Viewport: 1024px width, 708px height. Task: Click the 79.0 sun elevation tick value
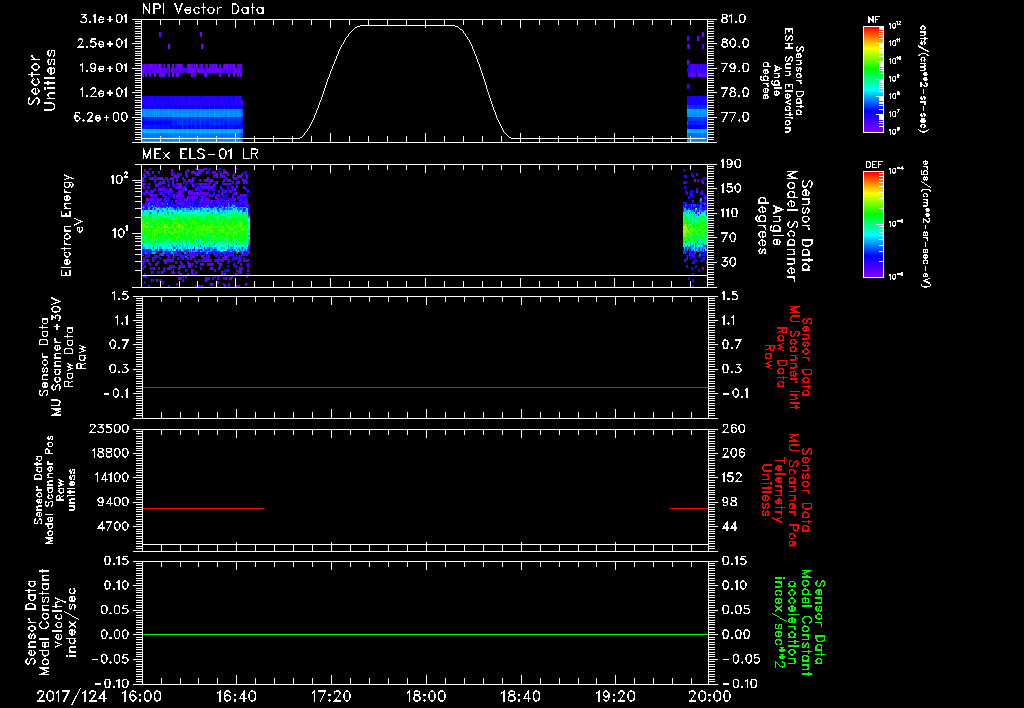click(x=734, y=68)
